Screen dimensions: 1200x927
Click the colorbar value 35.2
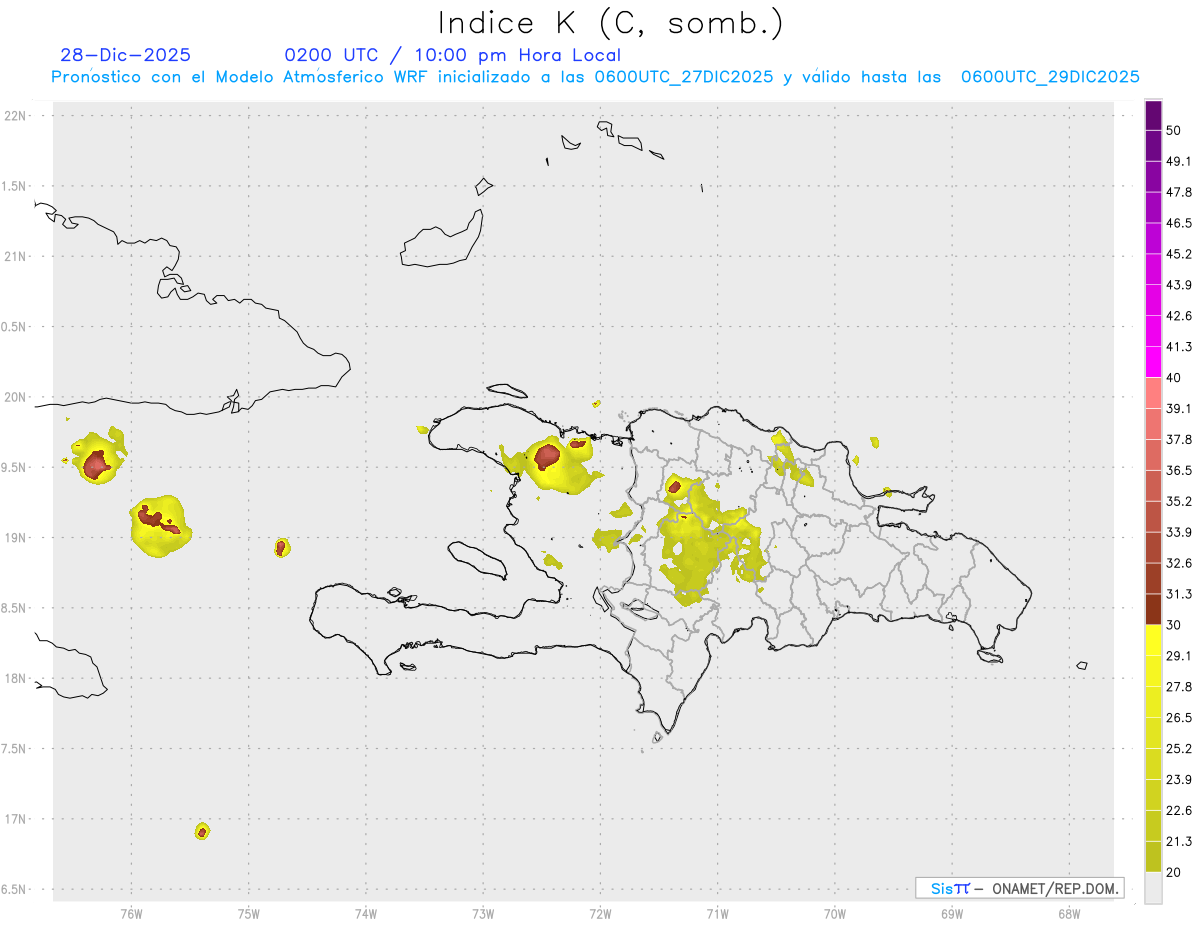pyautogui.click(x=1179, y=501)
